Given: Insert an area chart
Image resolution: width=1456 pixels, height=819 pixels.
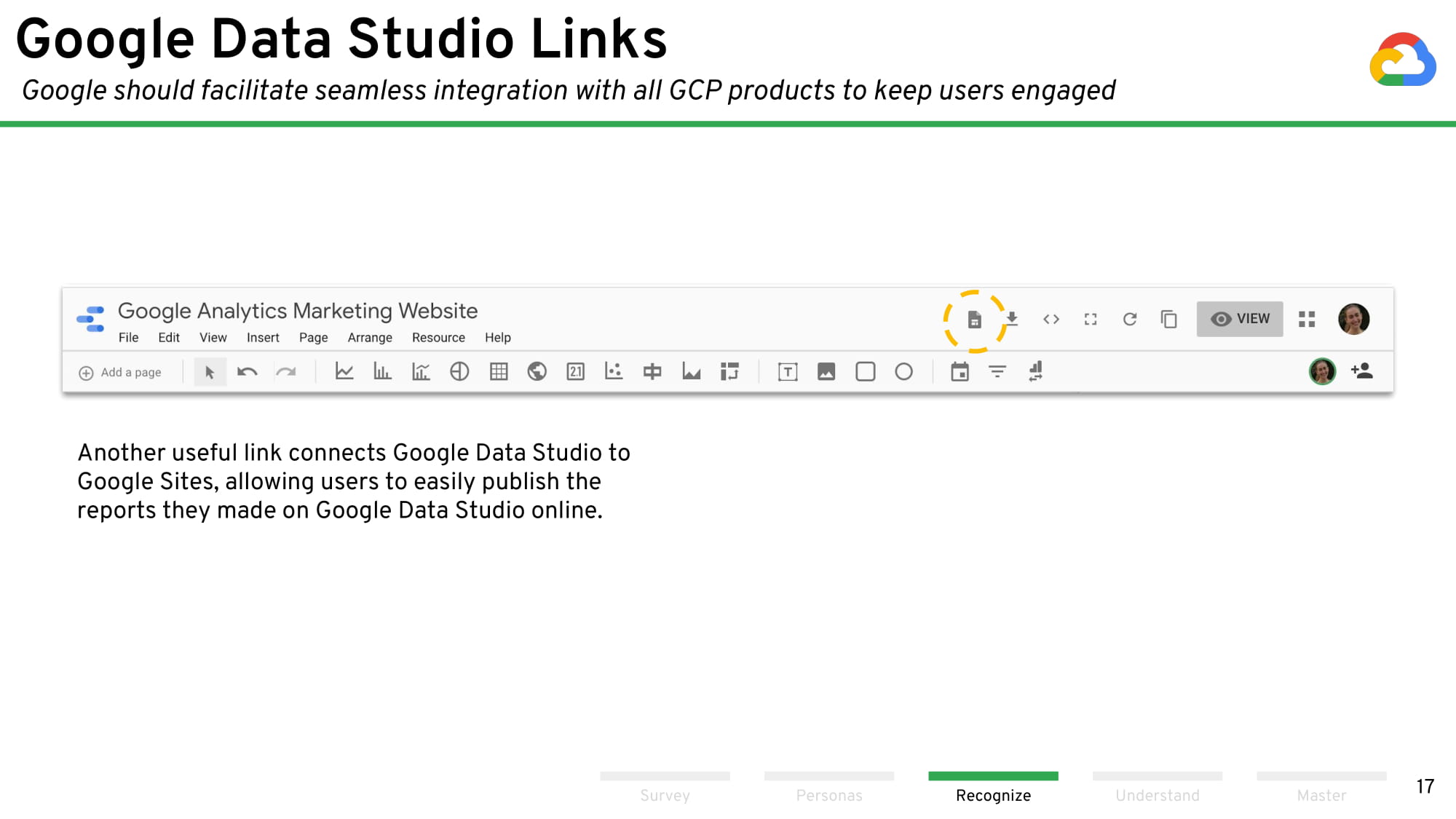Looking at the screenshot, I should click(x=691, y=371).
